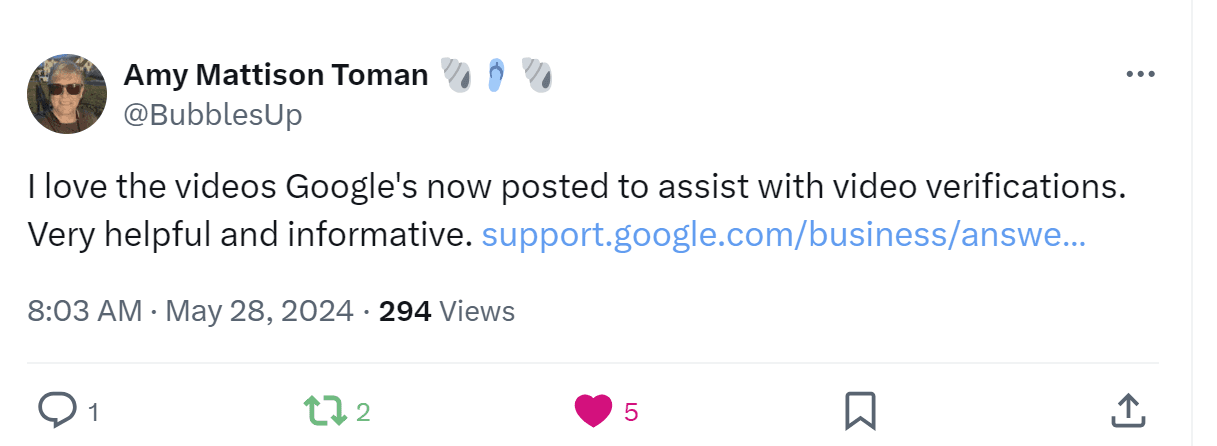Screen dimensions: 1217x446
Task: Toggle the pink heart like icon
Action: (593, 410)
